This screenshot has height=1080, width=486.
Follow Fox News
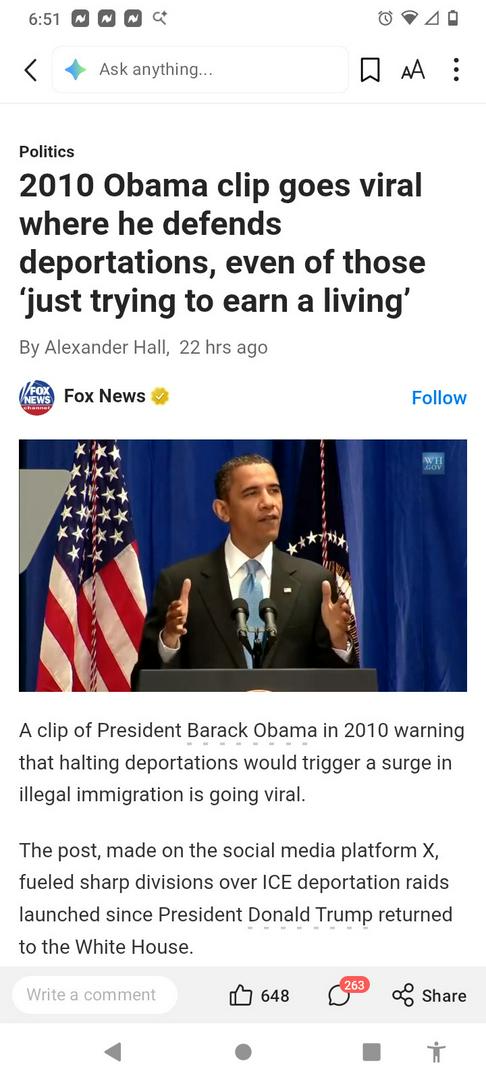coord(439,397)
